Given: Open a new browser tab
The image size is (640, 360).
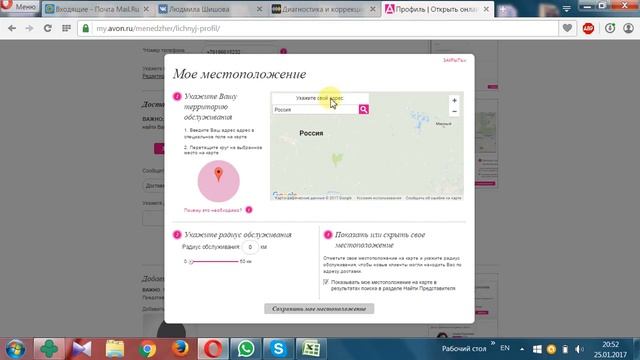Looking at the screenshot, I should coord(503,10).
